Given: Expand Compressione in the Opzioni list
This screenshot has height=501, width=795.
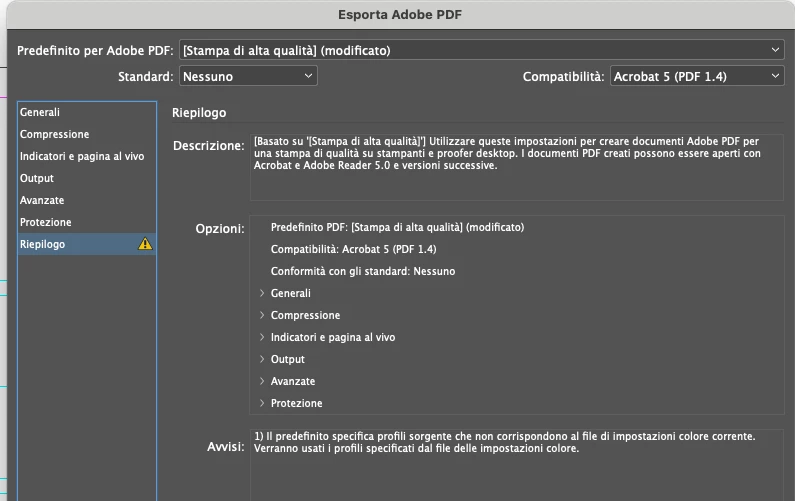Looking at the screenshot, I should click(262, 315).
